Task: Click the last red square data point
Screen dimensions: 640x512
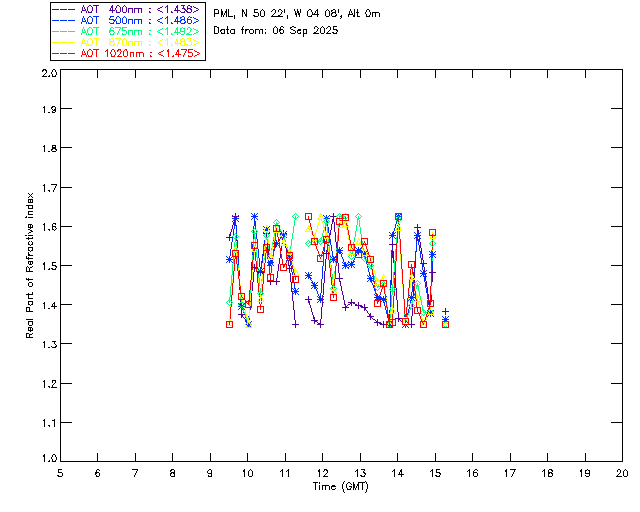Action: point(445,324)
